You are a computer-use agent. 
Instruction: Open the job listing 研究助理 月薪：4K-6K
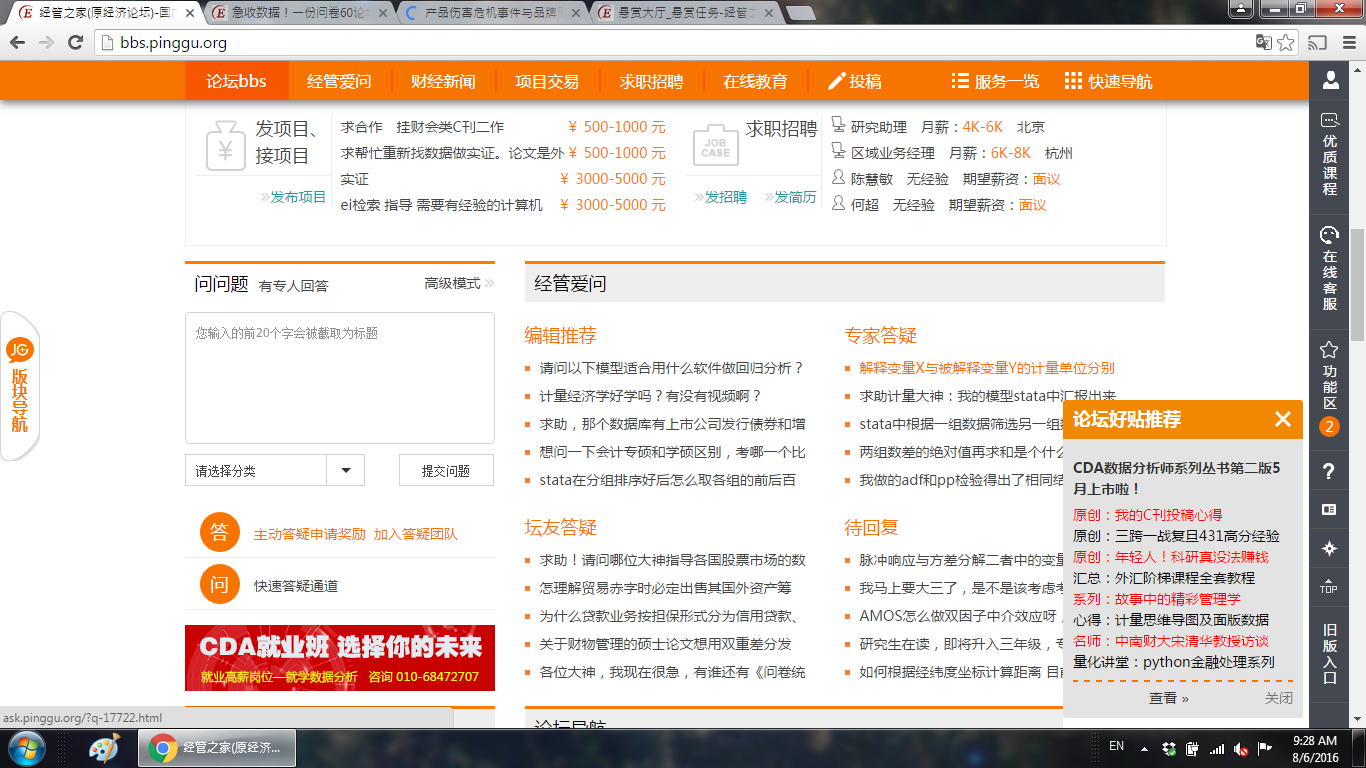[938, 127]
